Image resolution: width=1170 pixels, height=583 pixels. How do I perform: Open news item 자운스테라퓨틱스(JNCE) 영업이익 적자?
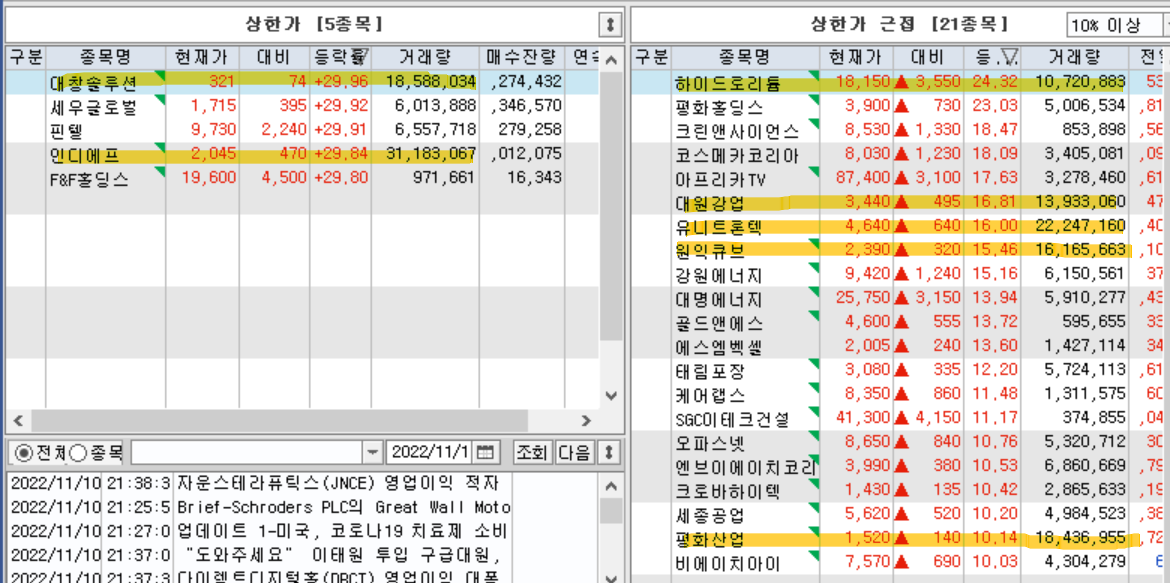coord(338,482)
